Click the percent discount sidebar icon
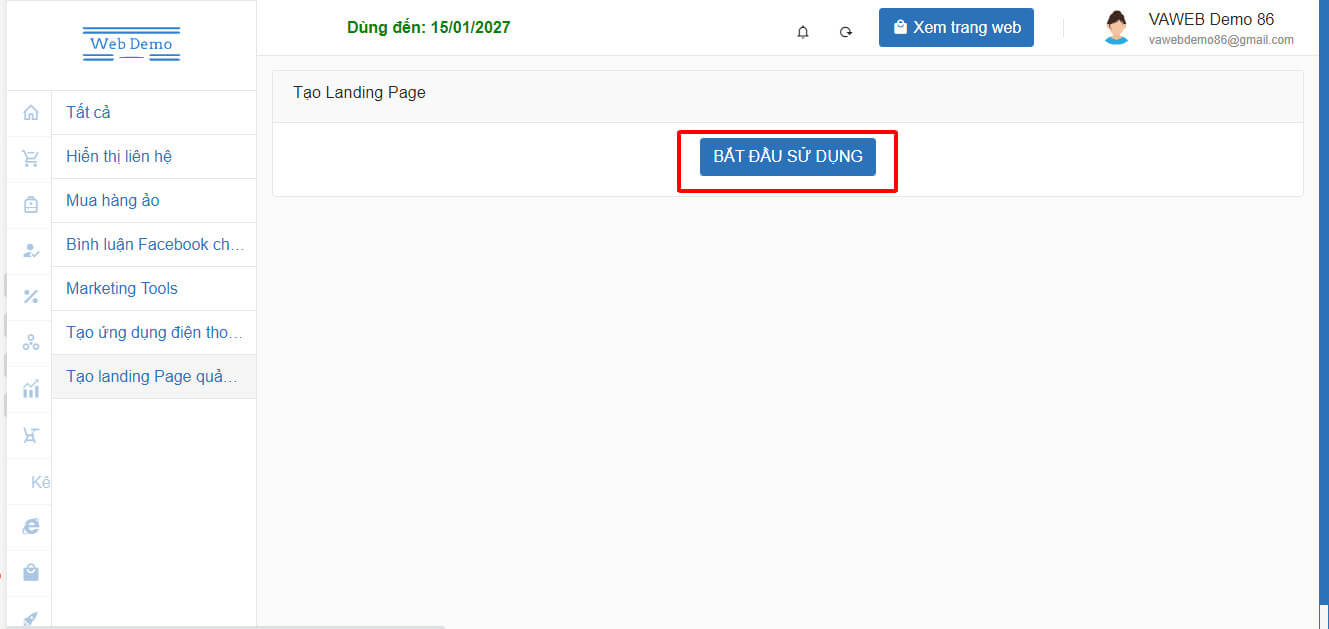This screenshot has height=629, width=1329. (30, 296)
